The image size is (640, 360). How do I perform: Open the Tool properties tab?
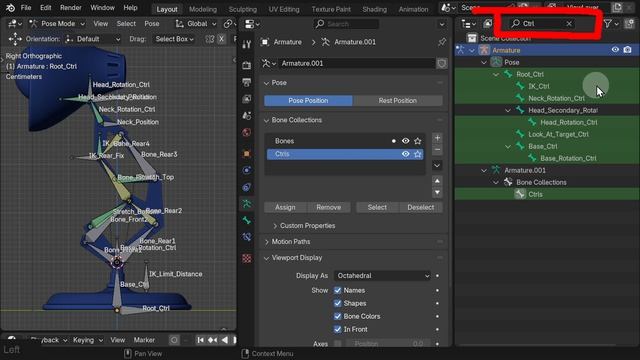coord(247,44)
